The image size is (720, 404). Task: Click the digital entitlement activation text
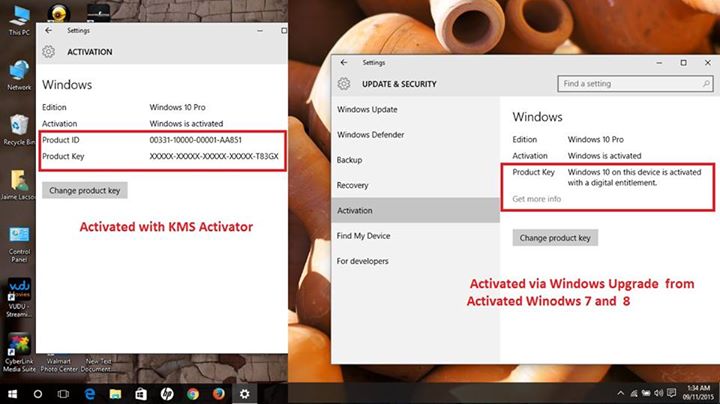[635, 177]
